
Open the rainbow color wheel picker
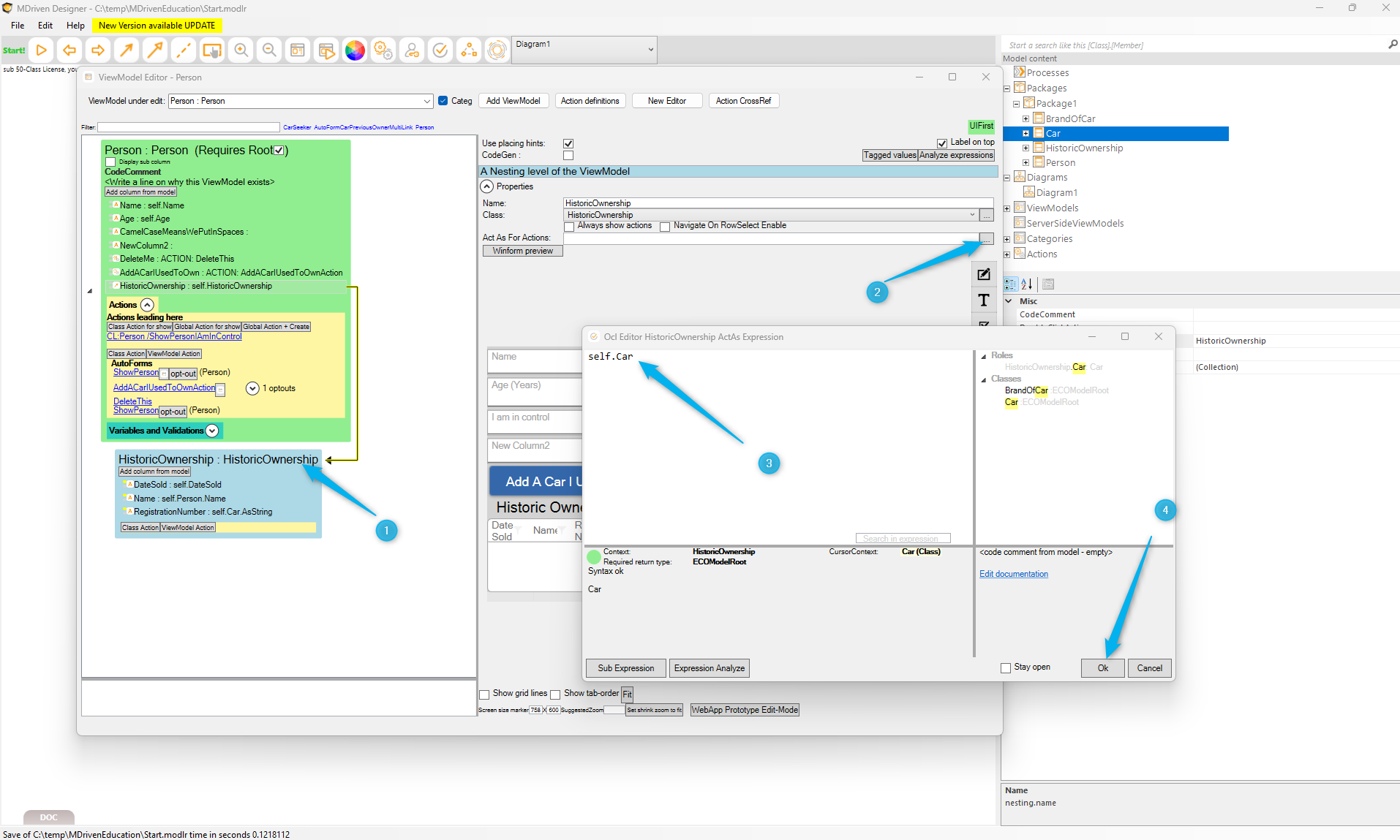[x=355, y=50]
